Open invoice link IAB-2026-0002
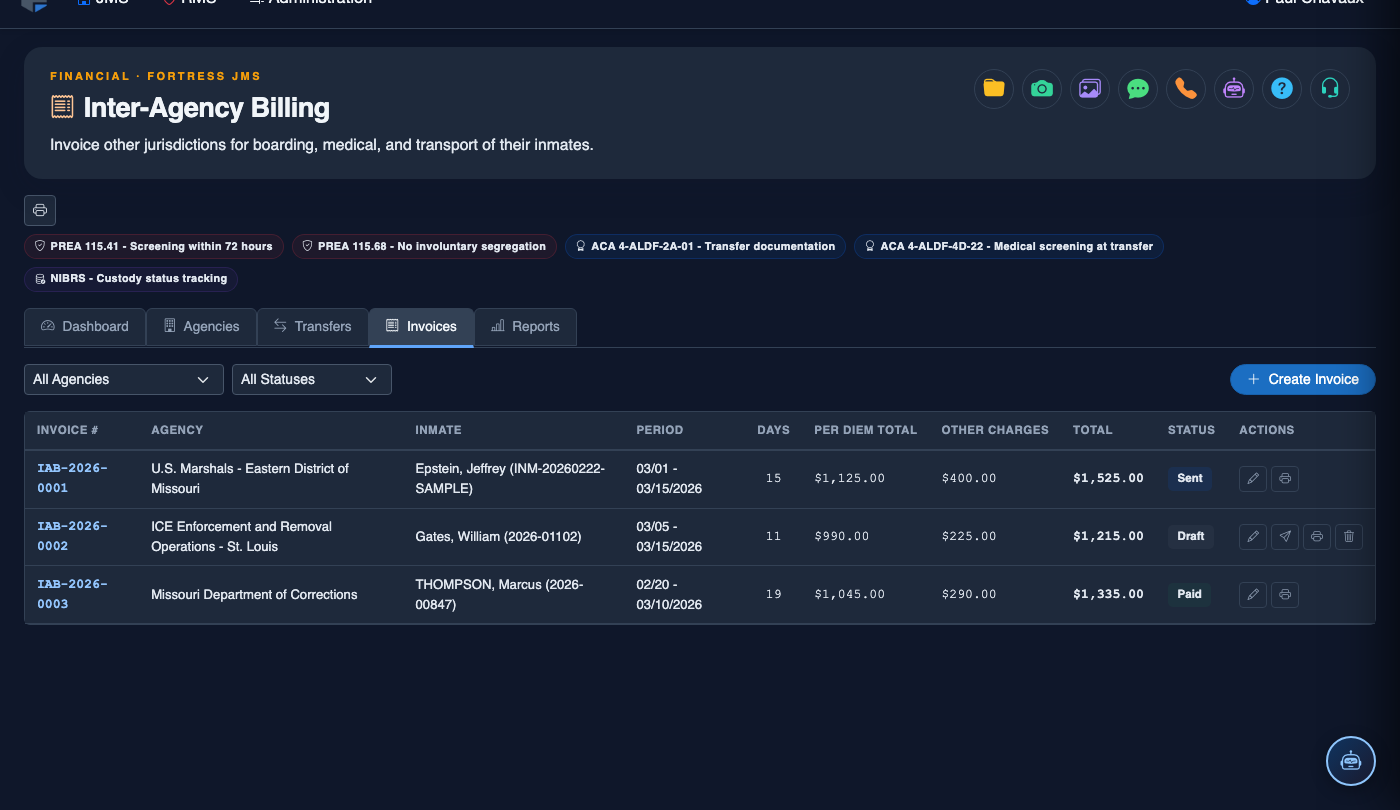 coord(72,536)
